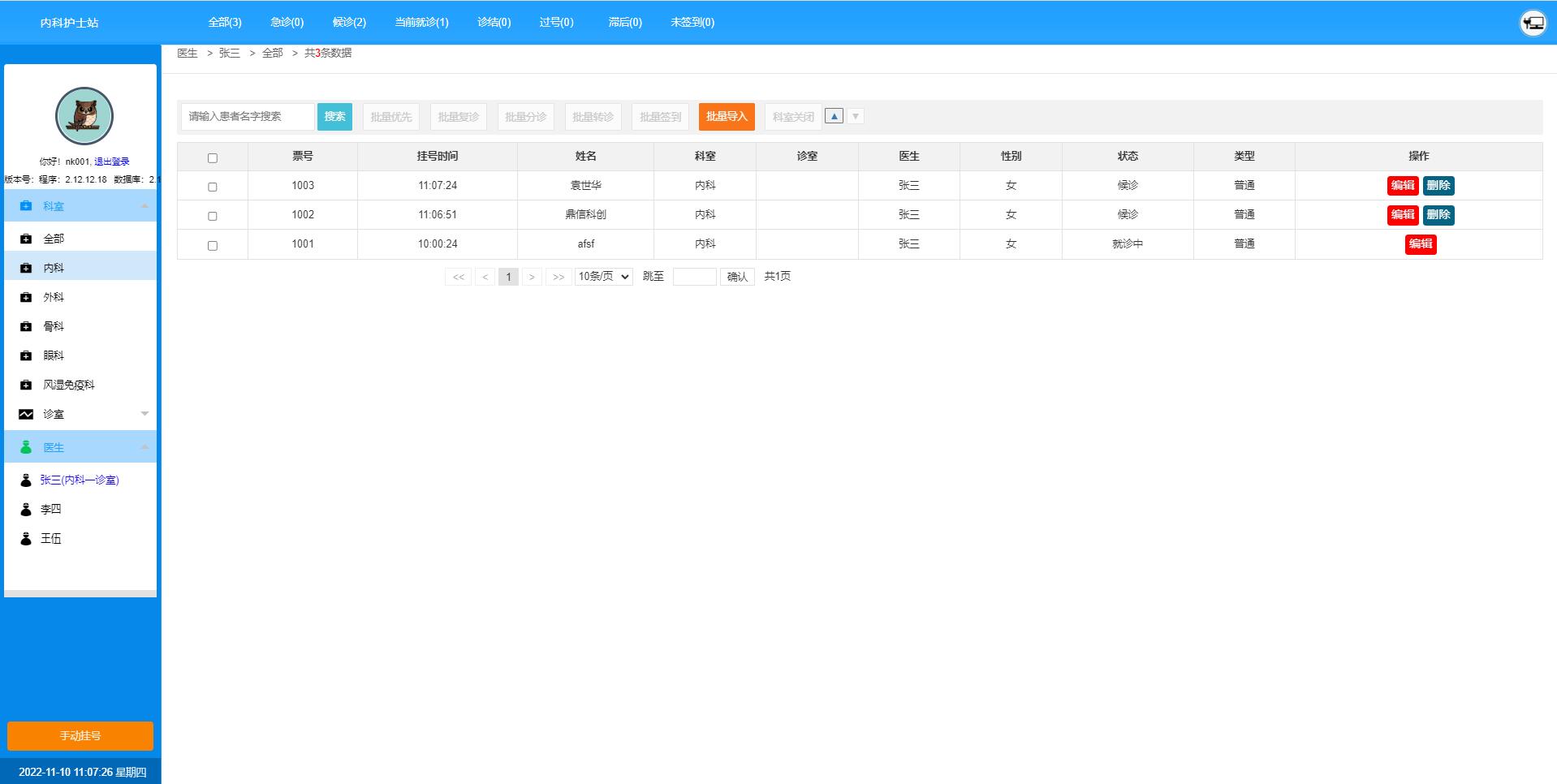1557x784 pixels.
Task: Tick the select-all checkbox in table header
Action: pyautogui.click(x=213, y=158)
